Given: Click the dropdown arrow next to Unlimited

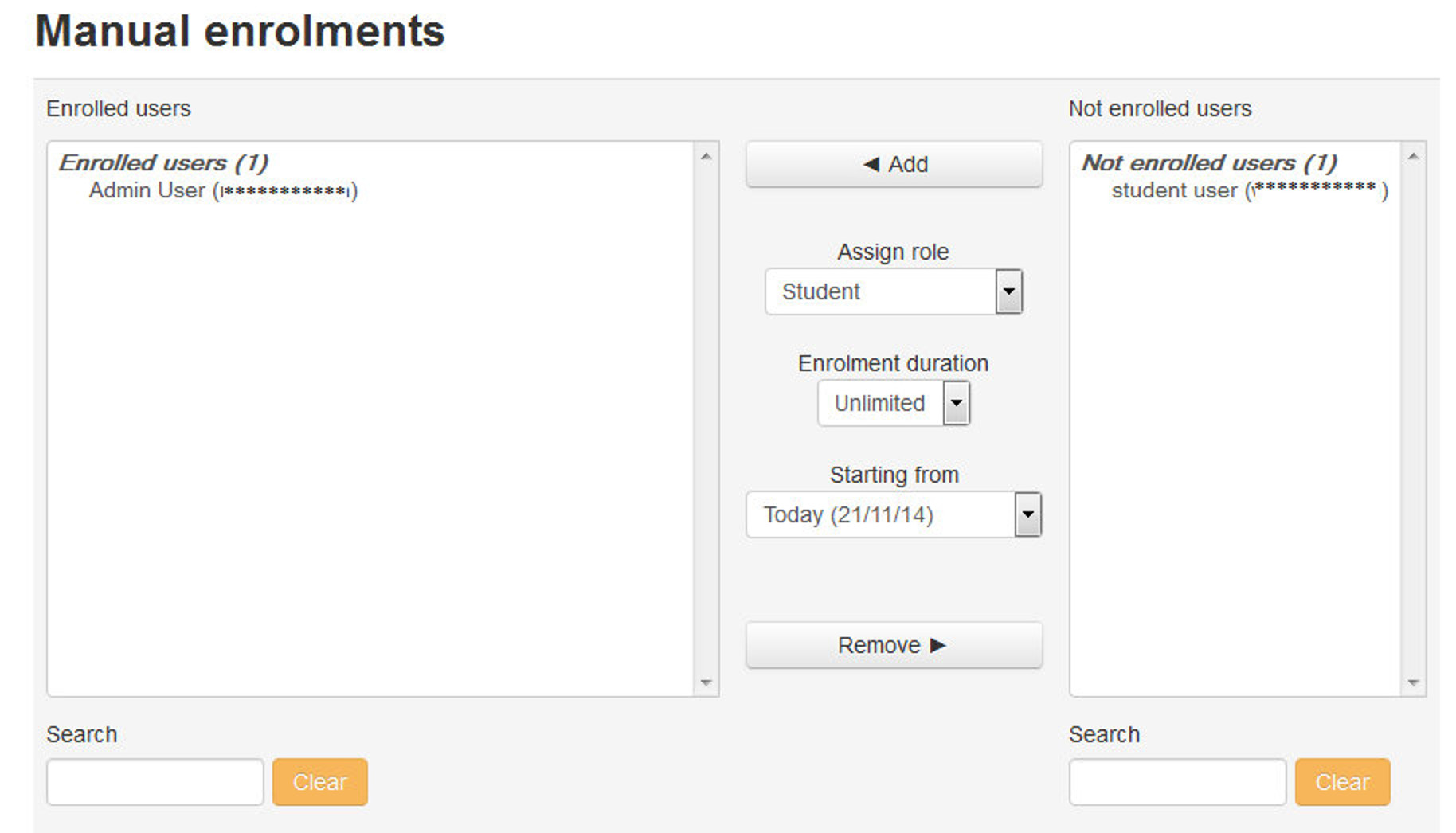Looking at the screenshot, I should pos(956,403).
